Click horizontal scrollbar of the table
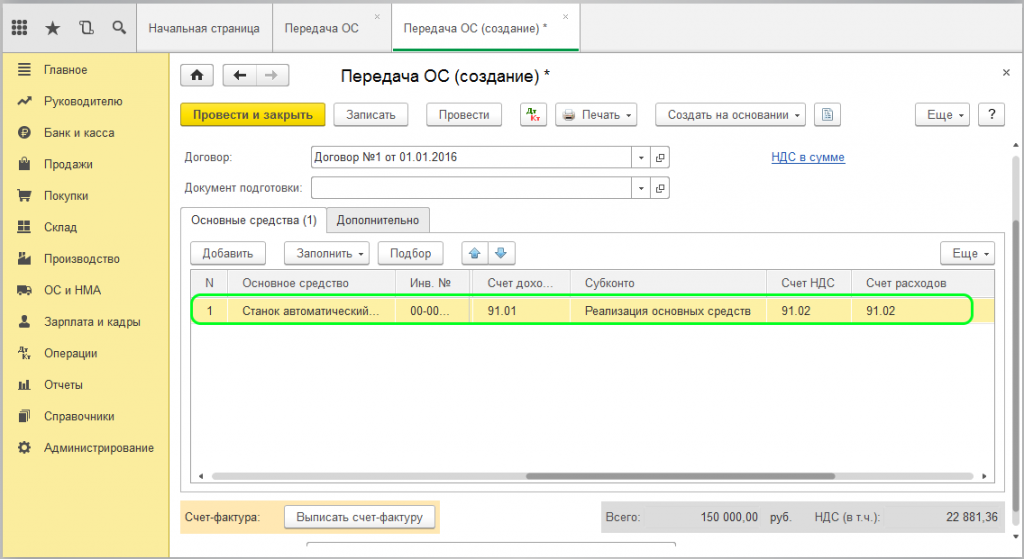 [680, 476]
